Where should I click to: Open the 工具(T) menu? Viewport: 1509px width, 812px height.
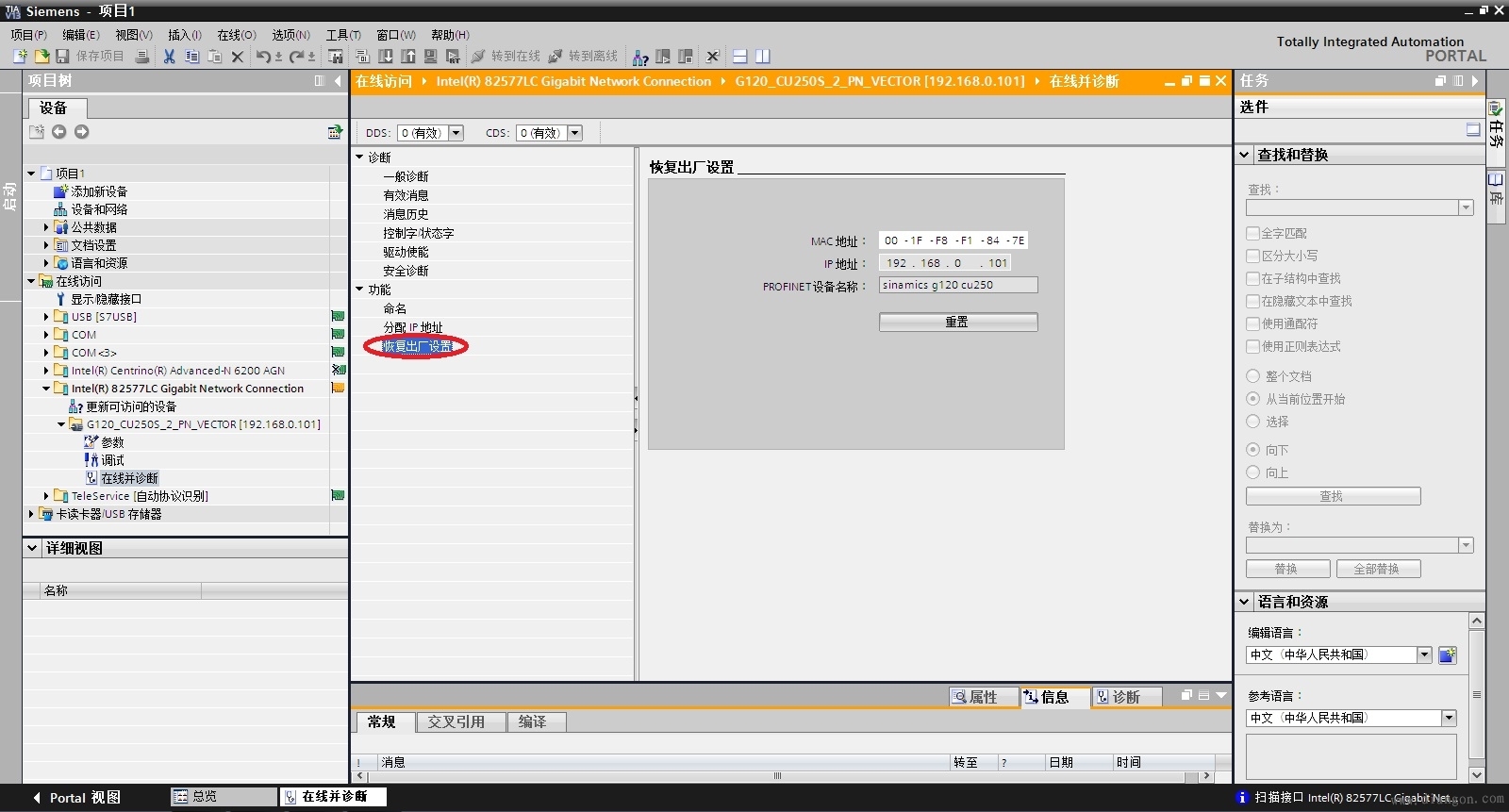click(x=343, y=35)
